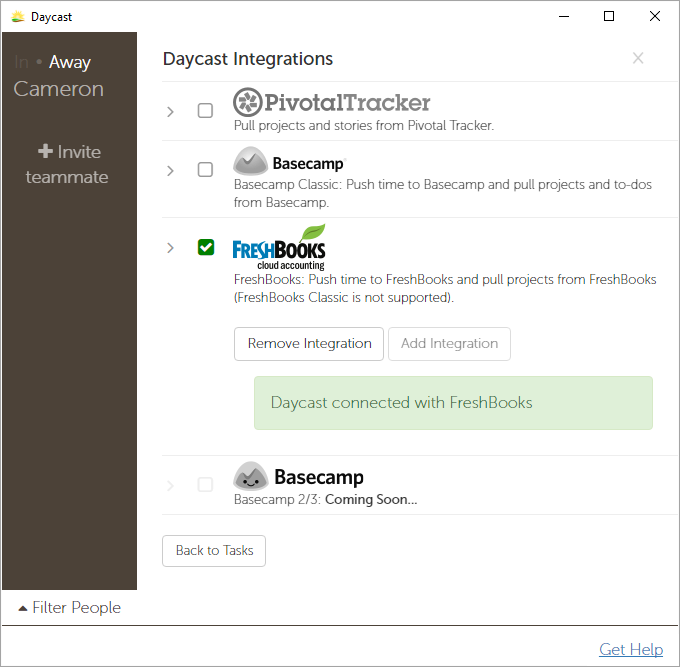This screenshot has width=680, height=667.
Task: Uncheck the FreshBooks integration checkbox
Action: click(206, 247)
